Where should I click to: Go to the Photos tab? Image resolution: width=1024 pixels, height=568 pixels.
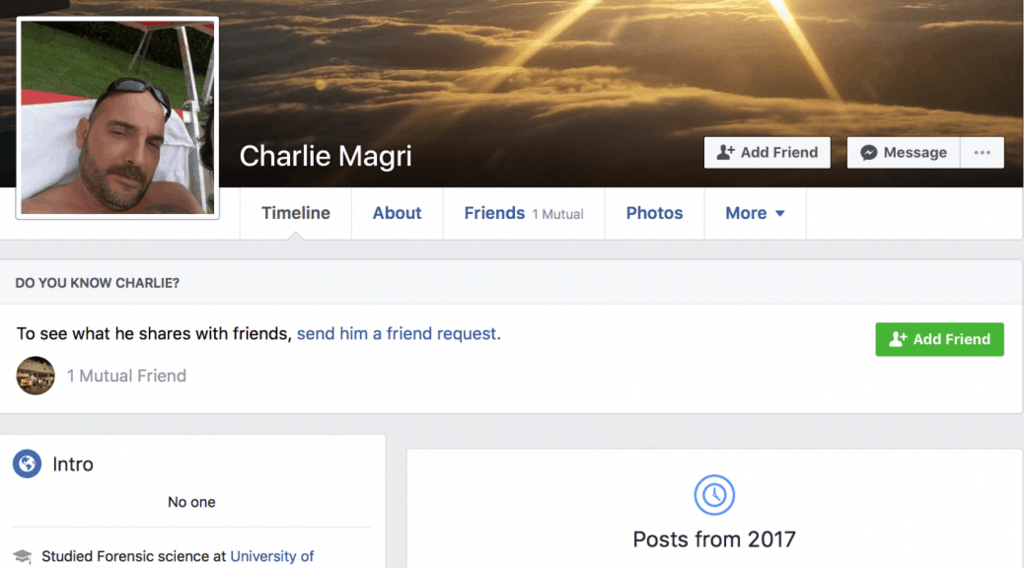tap(654, 213)
